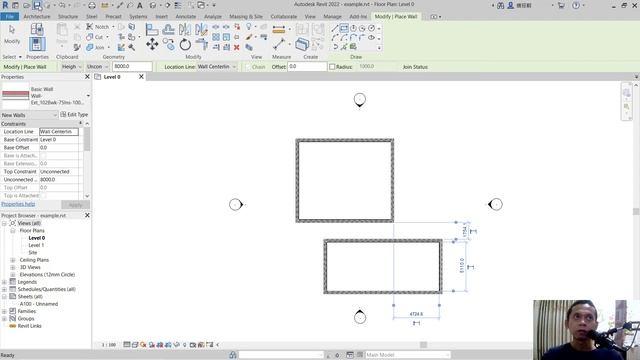The height and width of the screenshot is (360, 640).
Task: Select the Pick Lines draw tool
Action: coord(344,47)
